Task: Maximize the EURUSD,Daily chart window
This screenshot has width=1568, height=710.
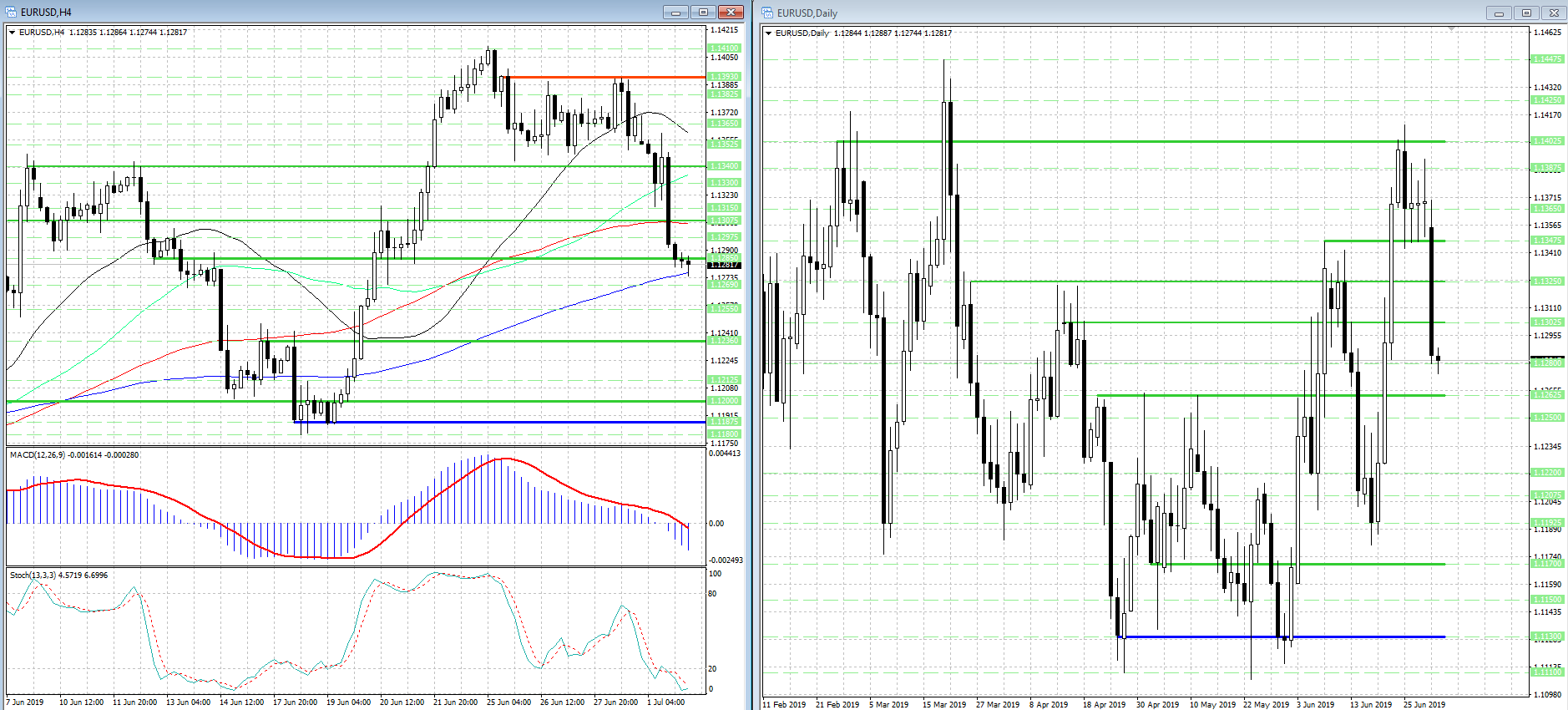Action: point(1526,13)
